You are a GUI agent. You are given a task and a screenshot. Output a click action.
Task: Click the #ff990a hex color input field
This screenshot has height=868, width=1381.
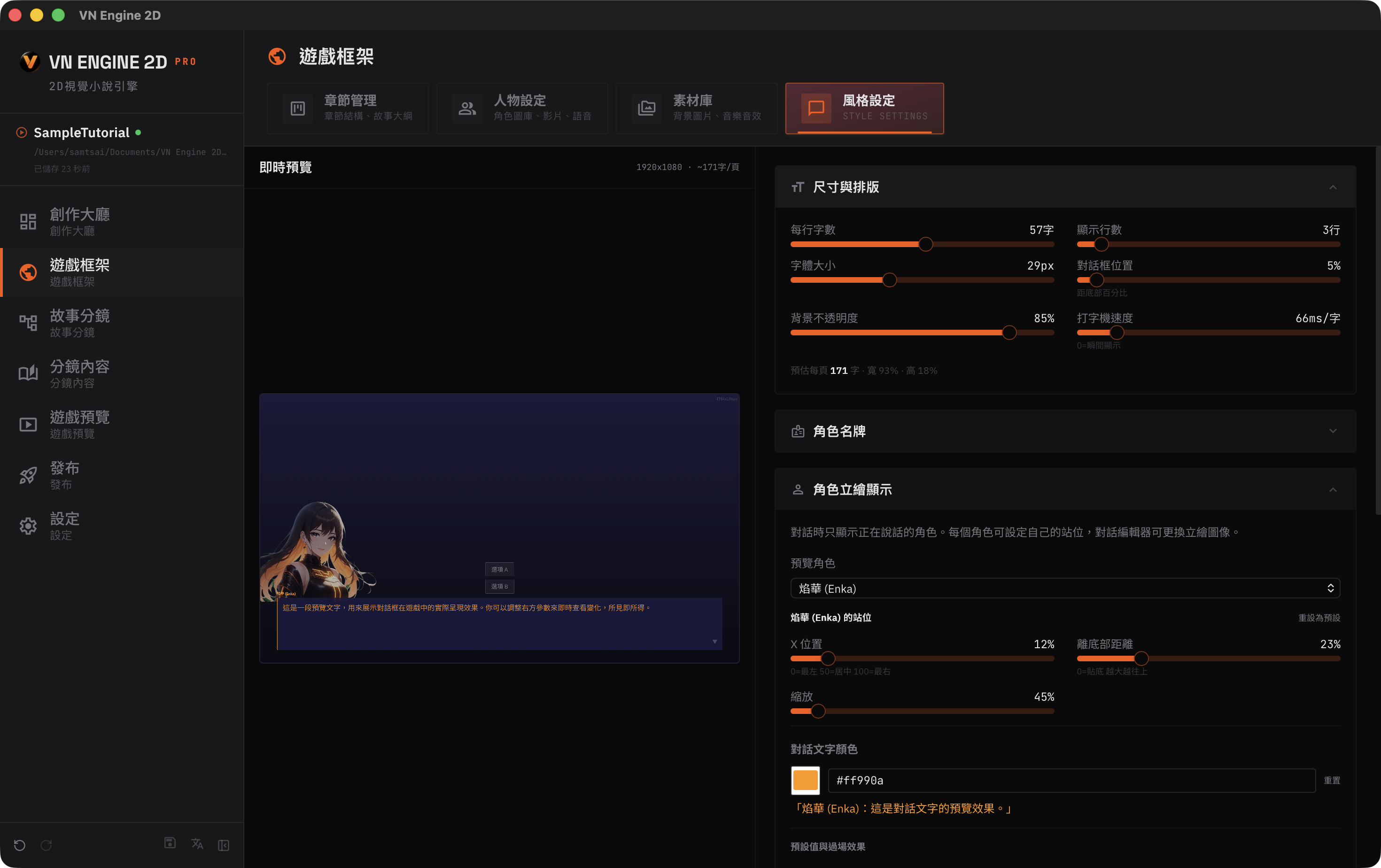coord(1071,780)
